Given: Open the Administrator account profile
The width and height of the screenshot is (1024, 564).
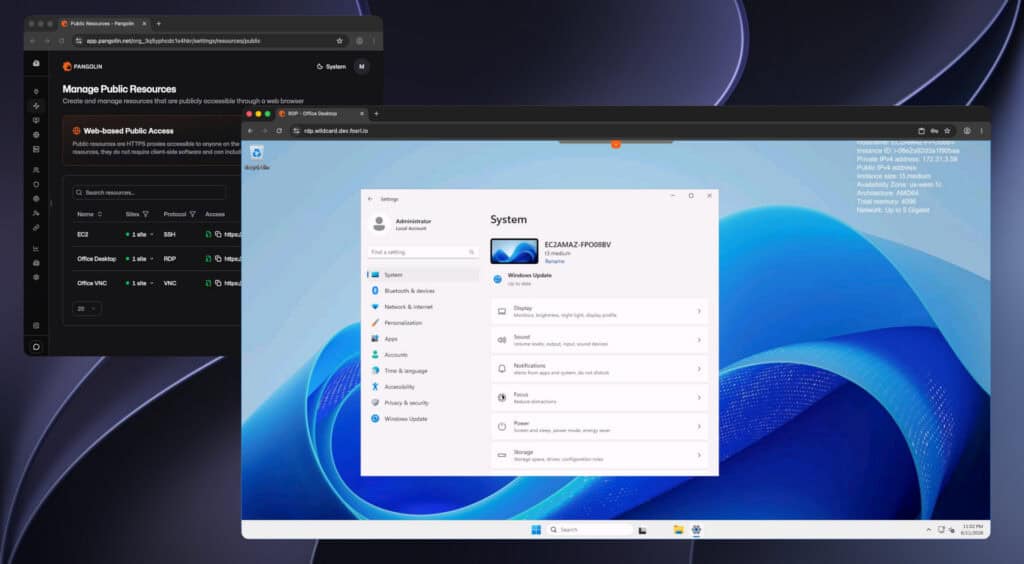Looking at the screenshot, I should 400,225.
